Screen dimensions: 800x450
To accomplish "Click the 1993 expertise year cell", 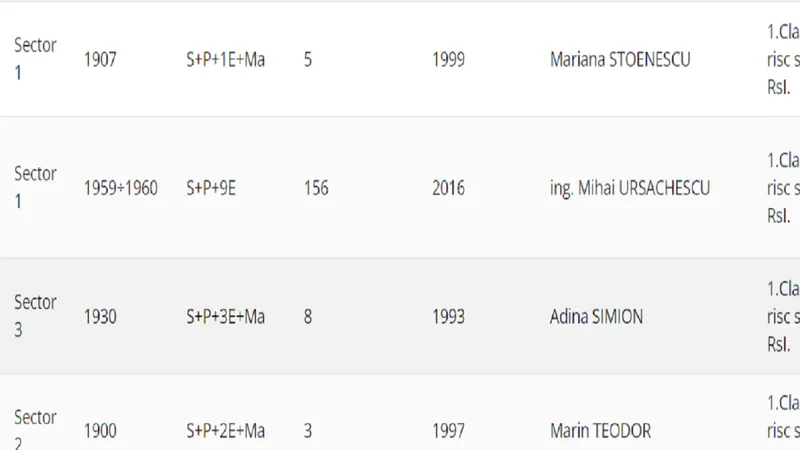I will pos(448,317).
